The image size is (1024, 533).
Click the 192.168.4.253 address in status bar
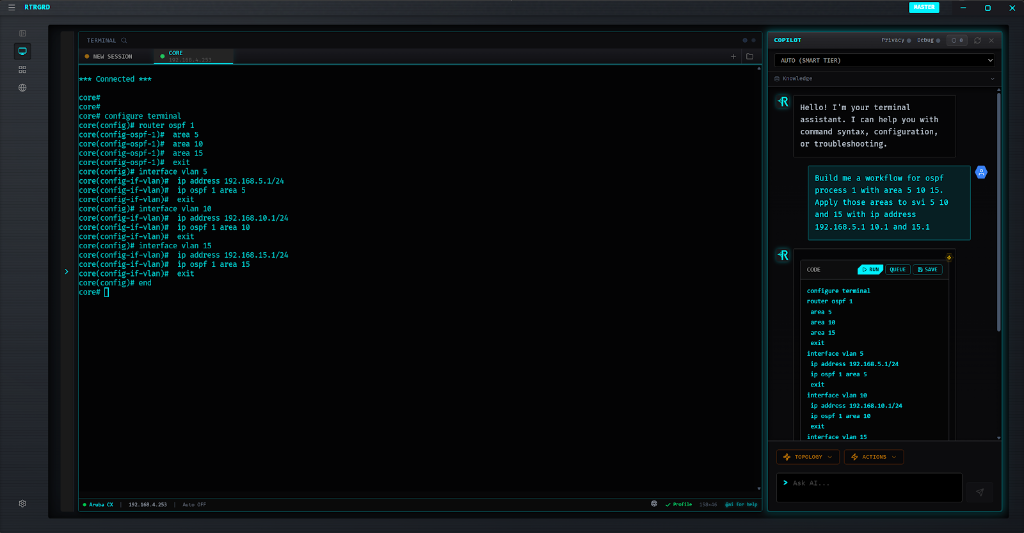click(148, 504)
